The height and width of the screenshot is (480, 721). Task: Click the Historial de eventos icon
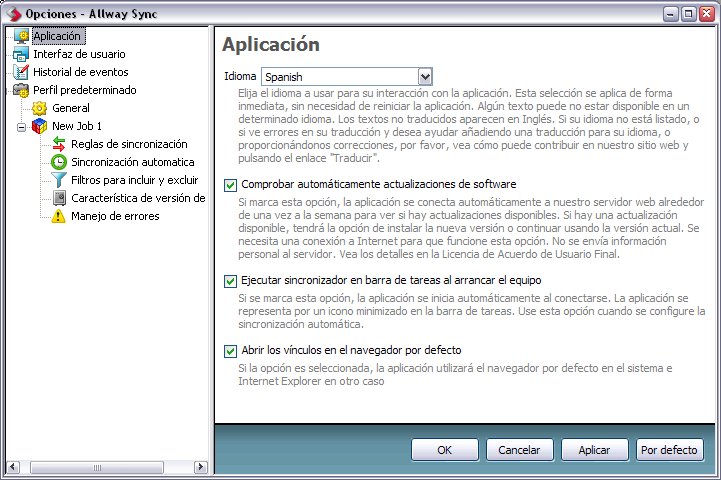pyautogui.click(x=21, y=72)
